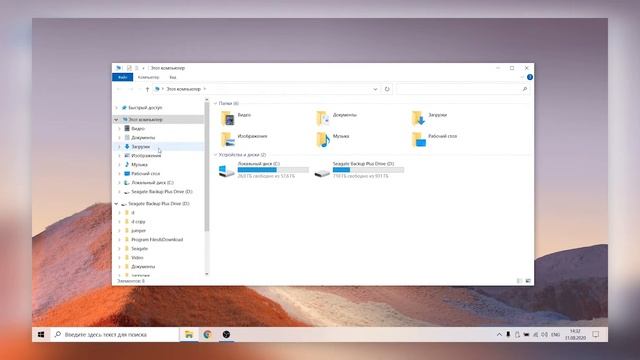
Task: Expand the Загрузки node in the sidebar tree
Action: [x=119, y=147]
